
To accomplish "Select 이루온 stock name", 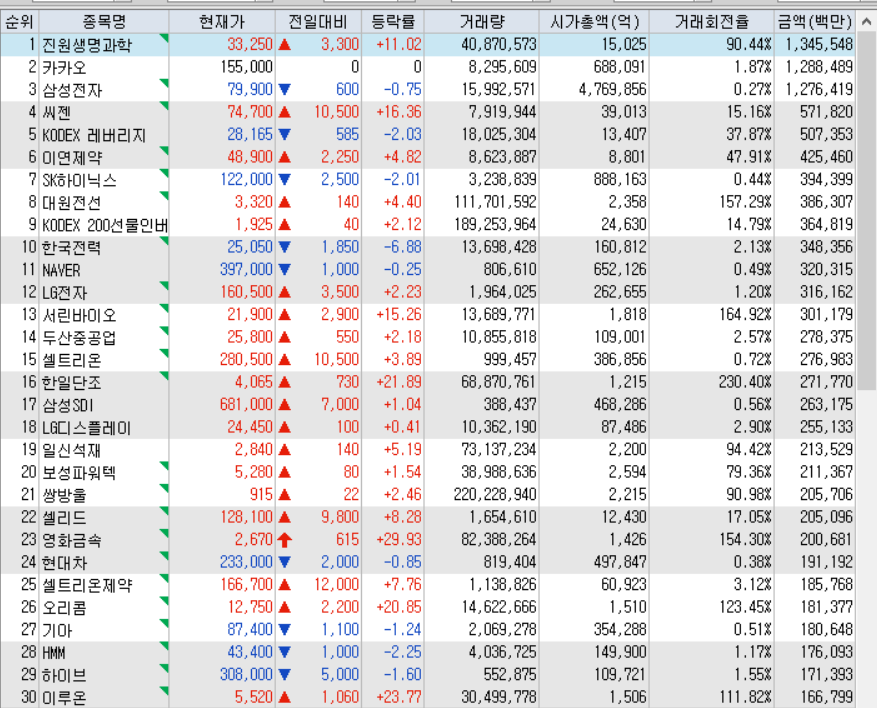I will pos(65,698).
